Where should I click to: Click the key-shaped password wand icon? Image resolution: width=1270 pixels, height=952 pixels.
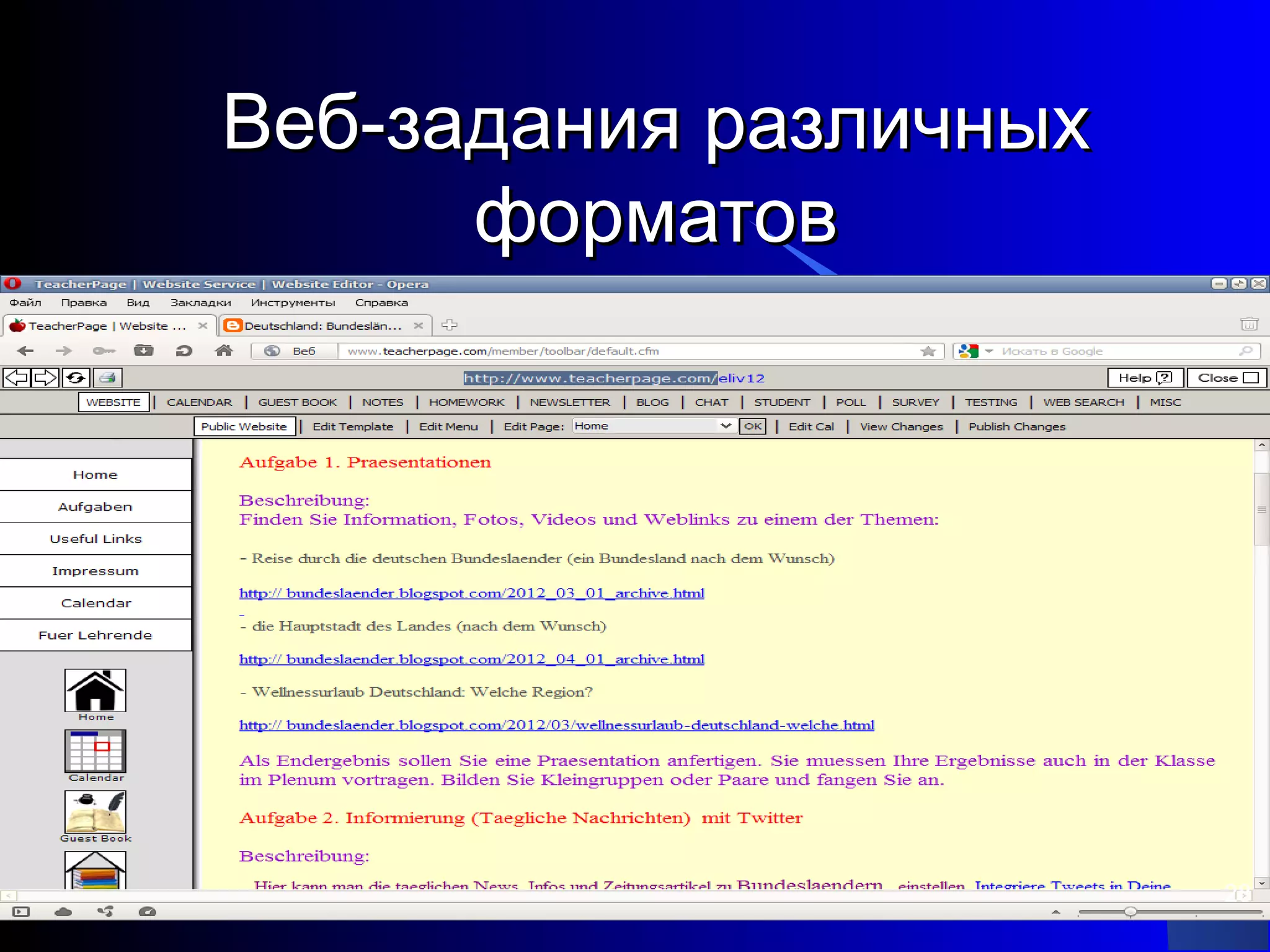click(104, 351)
